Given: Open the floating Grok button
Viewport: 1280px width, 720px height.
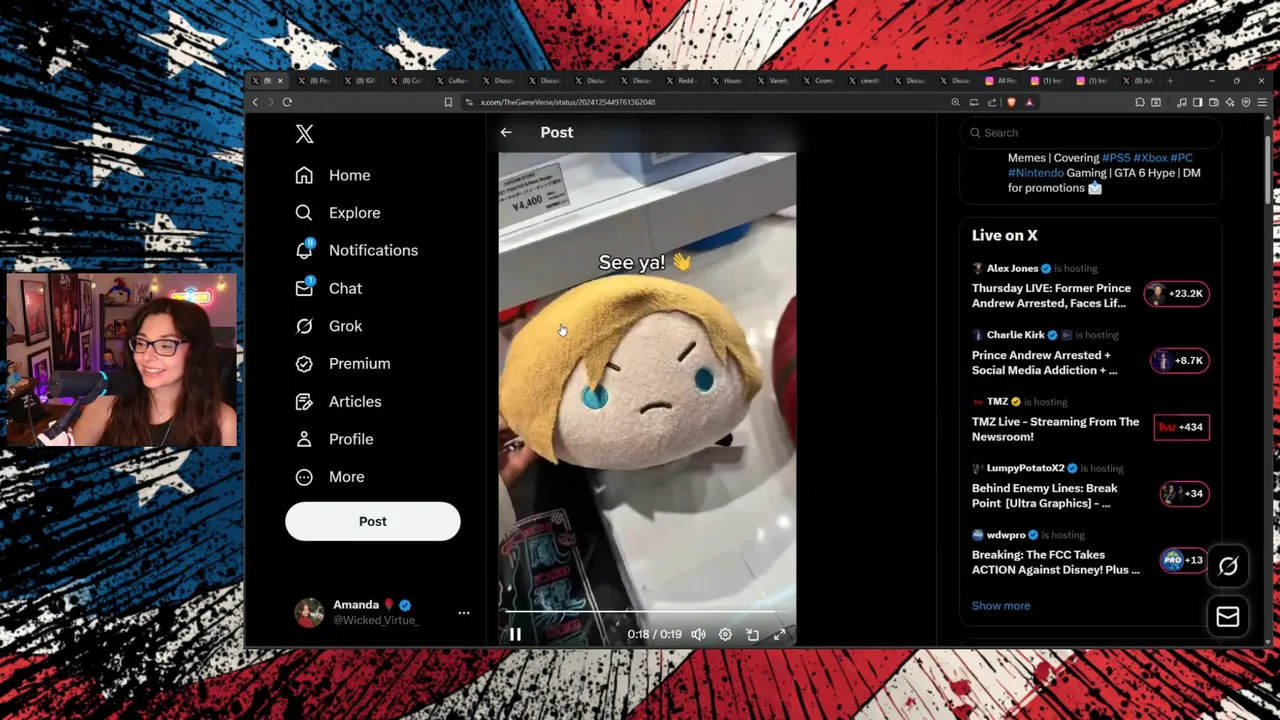Looking at the screenshot, I should 1228,566.
